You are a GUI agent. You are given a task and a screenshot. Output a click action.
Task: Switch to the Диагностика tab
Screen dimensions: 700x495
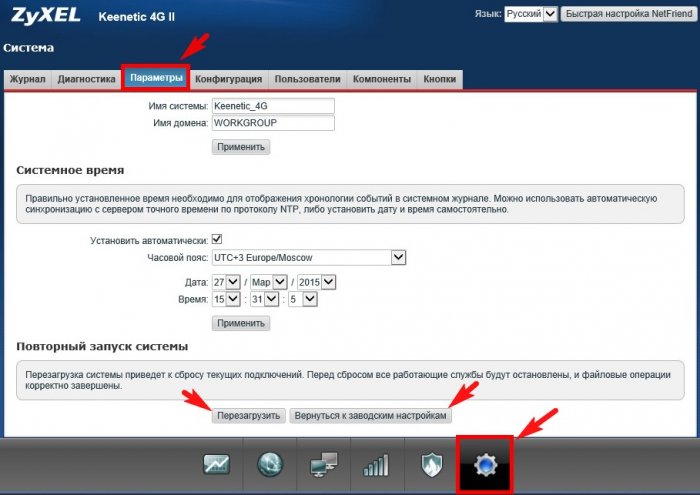point(87,79)
